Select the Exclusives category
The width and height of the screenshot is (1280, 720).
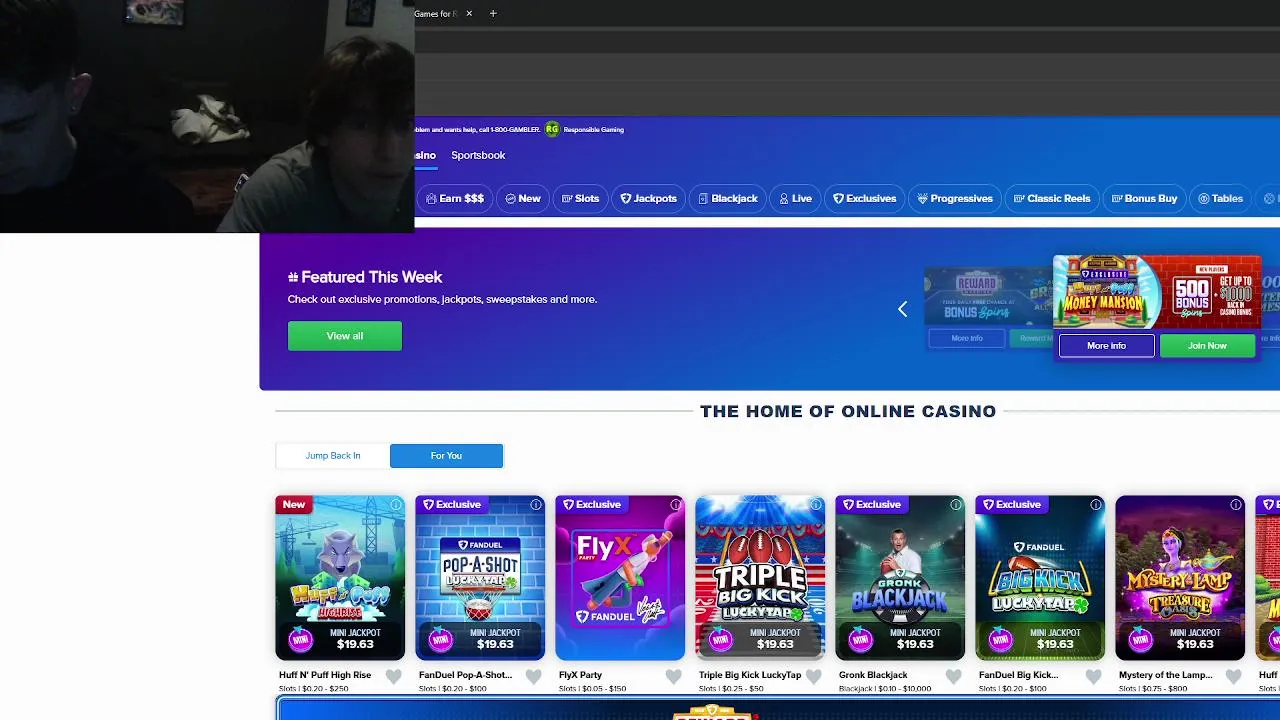click(865, 198)
